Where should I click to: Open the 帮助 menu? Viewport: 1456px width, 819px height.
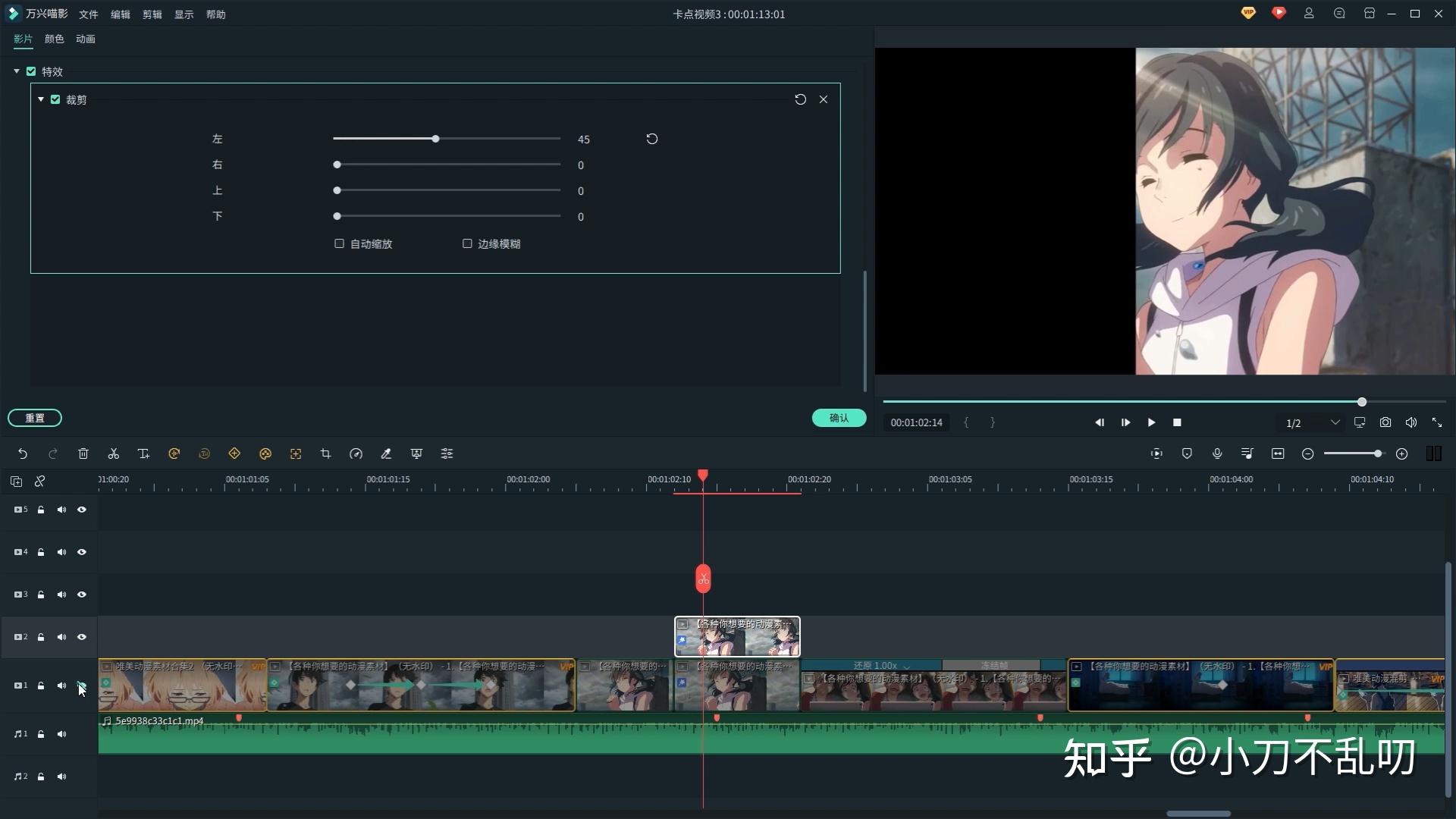[x=216, y=14]
